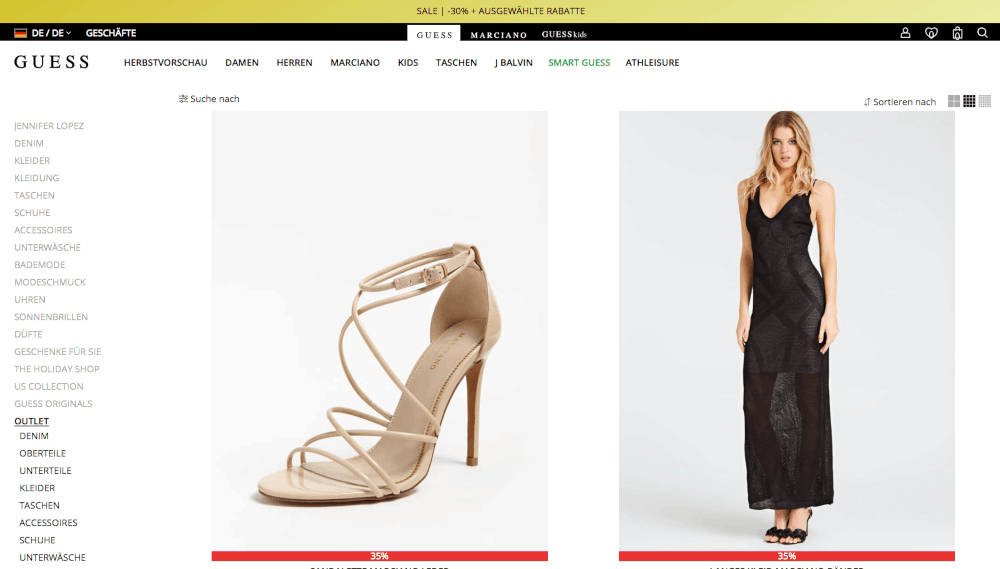Open UHREN sidebar category
This screenshot has width=1000, height=569.
(x=30, y=299)
